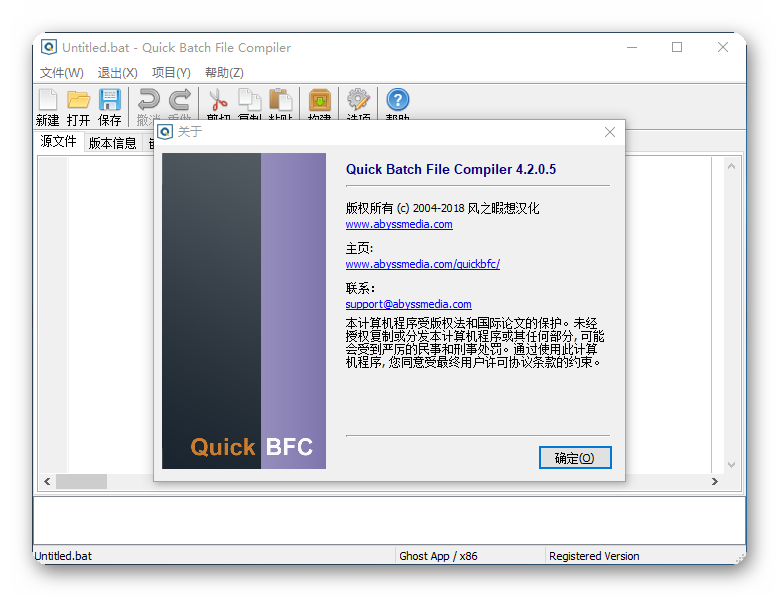Image resolution: width=779 pixels, height=597 pixels.
Task: Click the horizontal scrollbar right arrow
Action: (x=714, y=482)
